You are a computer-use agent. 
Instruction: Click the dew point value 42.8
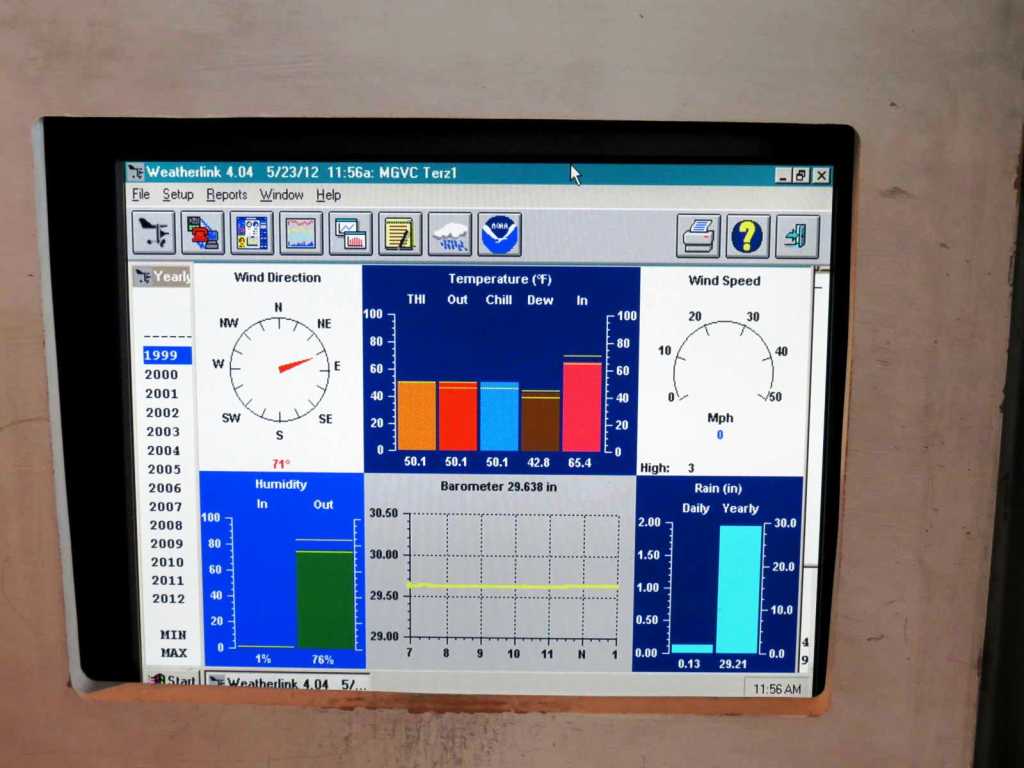coord(538,462)
